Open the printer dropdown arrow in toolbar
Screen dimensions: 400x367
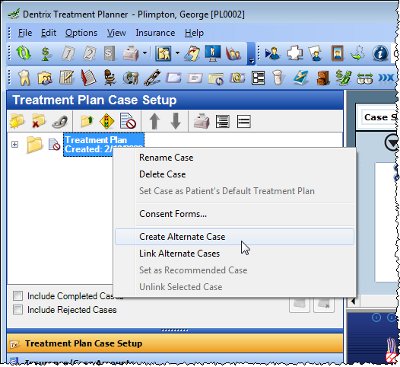145,53
